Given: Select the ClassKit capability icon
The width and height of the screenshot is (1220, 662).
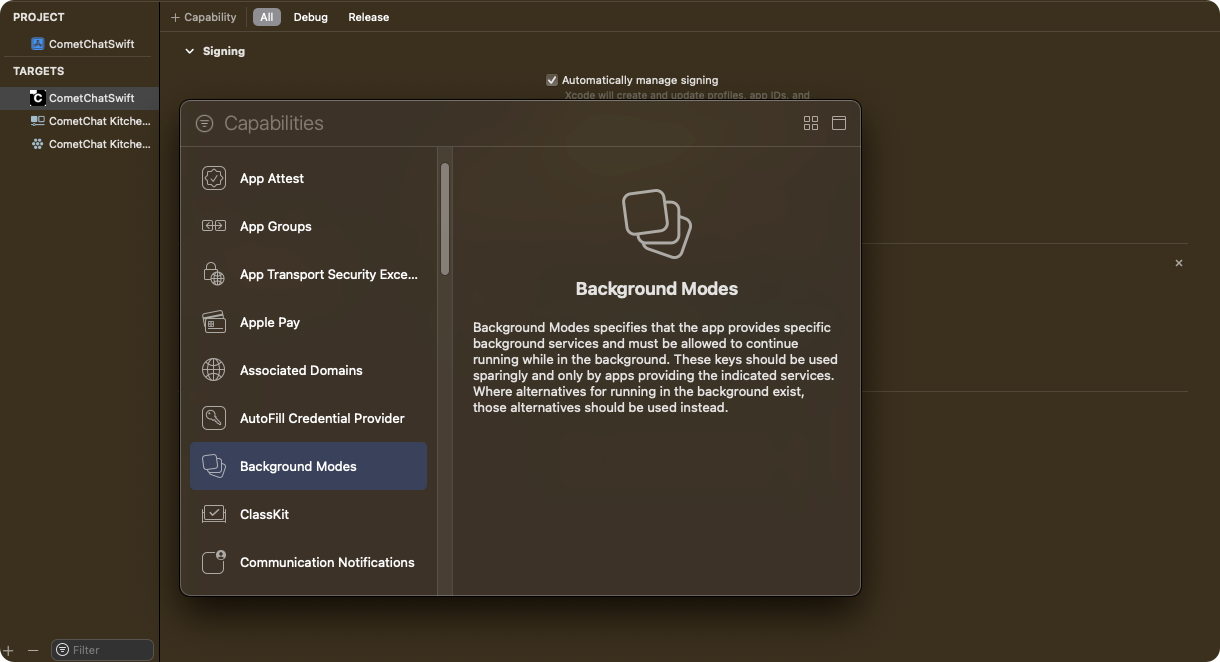Looking at the screenshot, I should pyautogui.click(x=214, y=514).
